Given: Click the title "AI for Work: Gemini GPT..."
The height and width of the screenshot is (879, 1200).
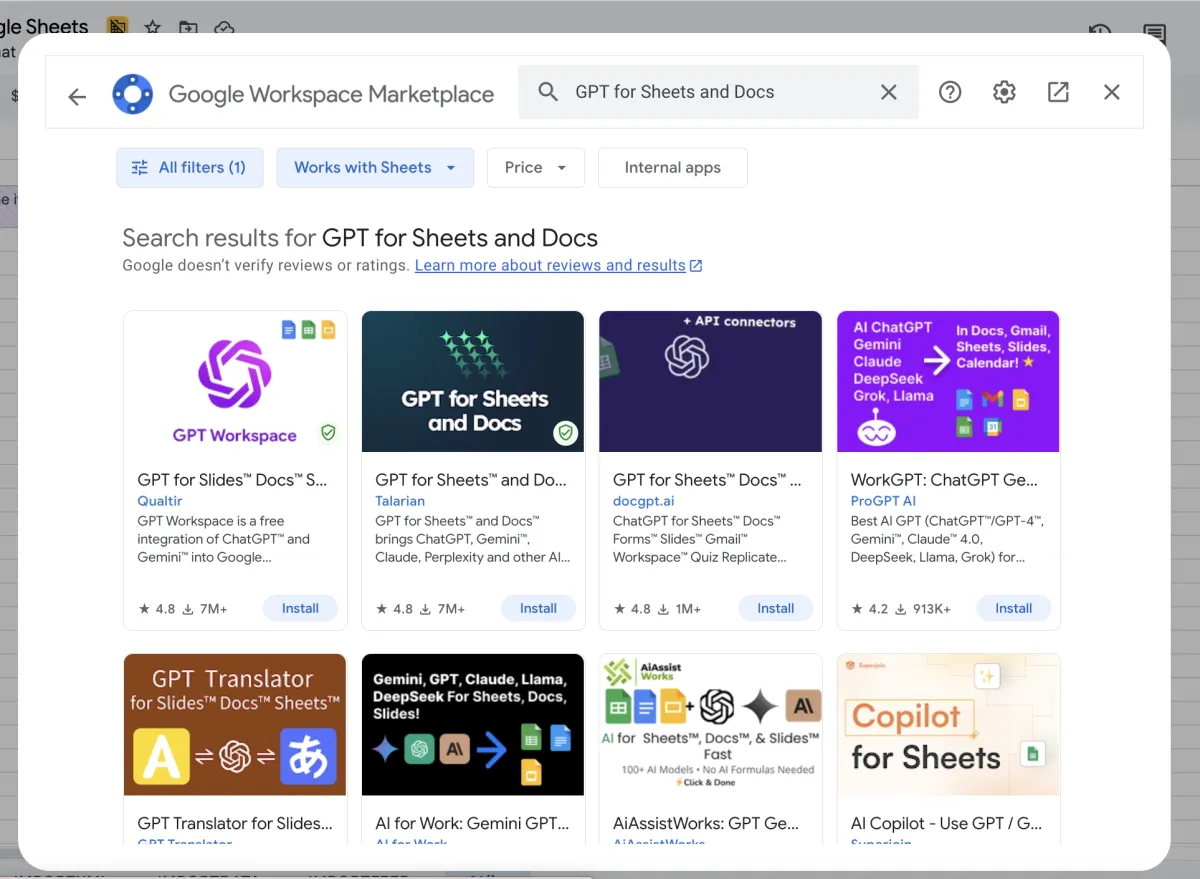Looking at the screenshot, I should tap(473, 823).
